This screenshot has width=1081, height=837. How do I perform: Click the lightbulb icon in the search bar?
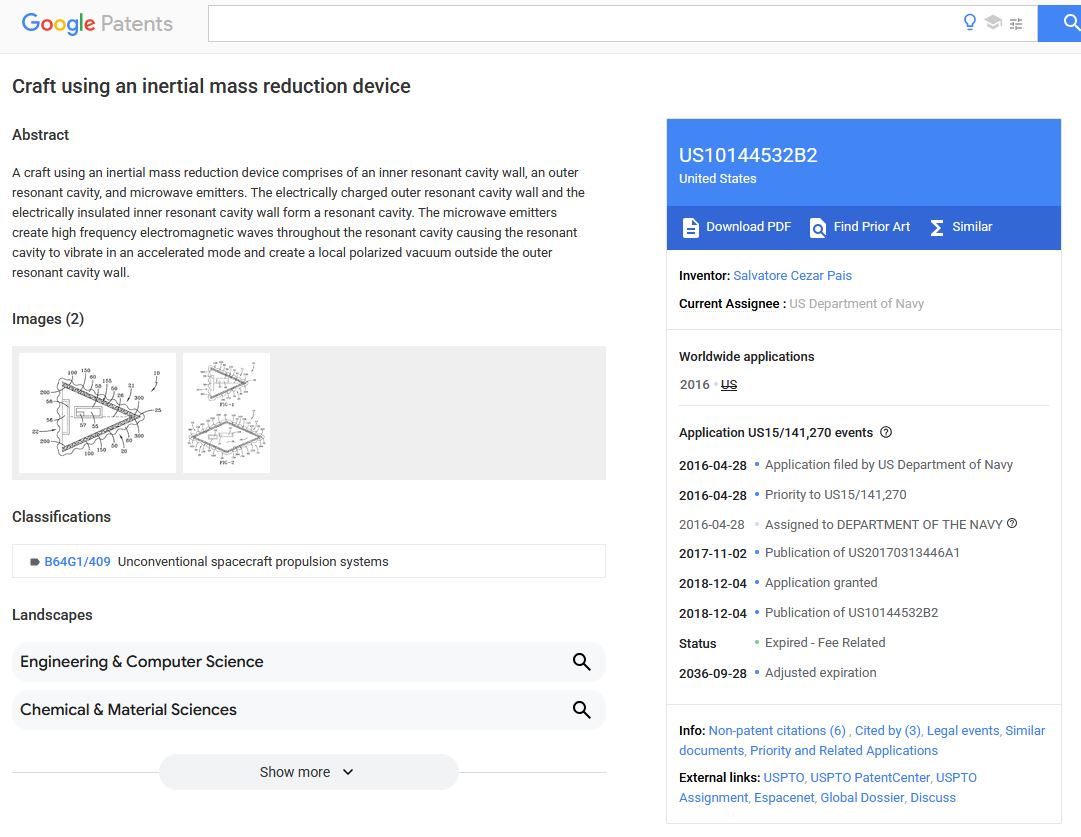(969, 23)
